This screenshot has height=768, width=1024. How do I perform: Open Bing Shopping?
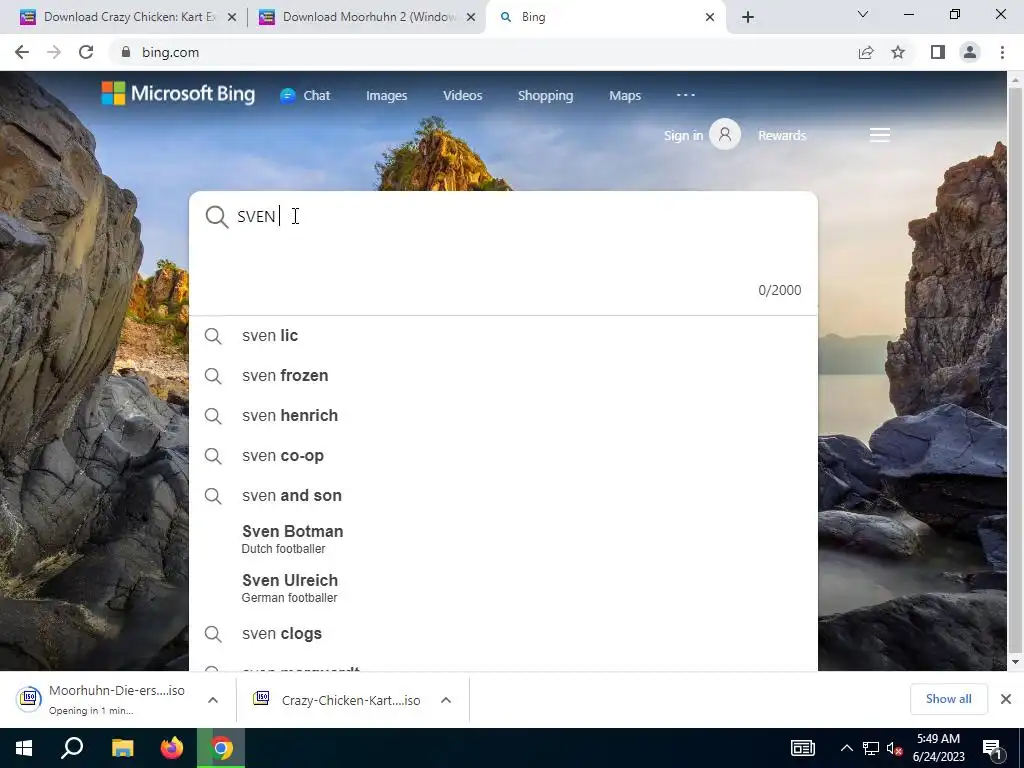click(x=545, y=95)
